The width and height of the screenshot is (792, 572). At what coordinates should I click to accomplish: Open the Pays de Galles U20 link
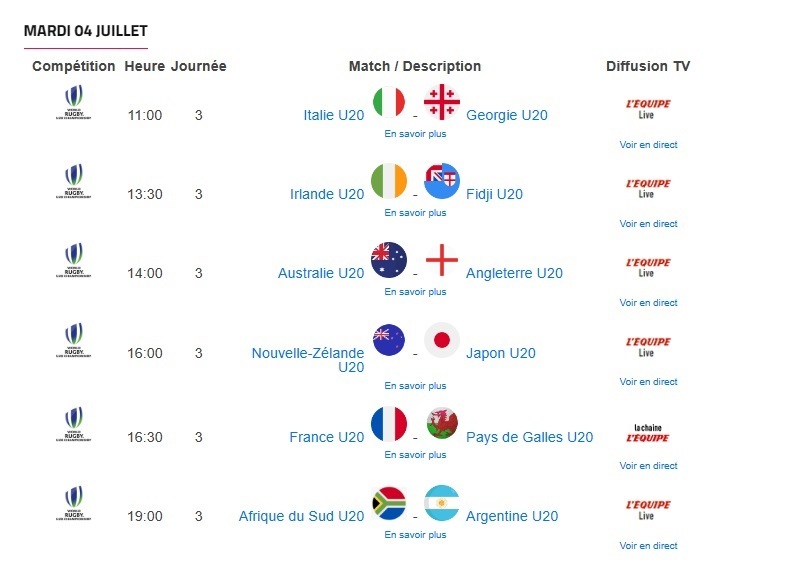click(529, 437)
